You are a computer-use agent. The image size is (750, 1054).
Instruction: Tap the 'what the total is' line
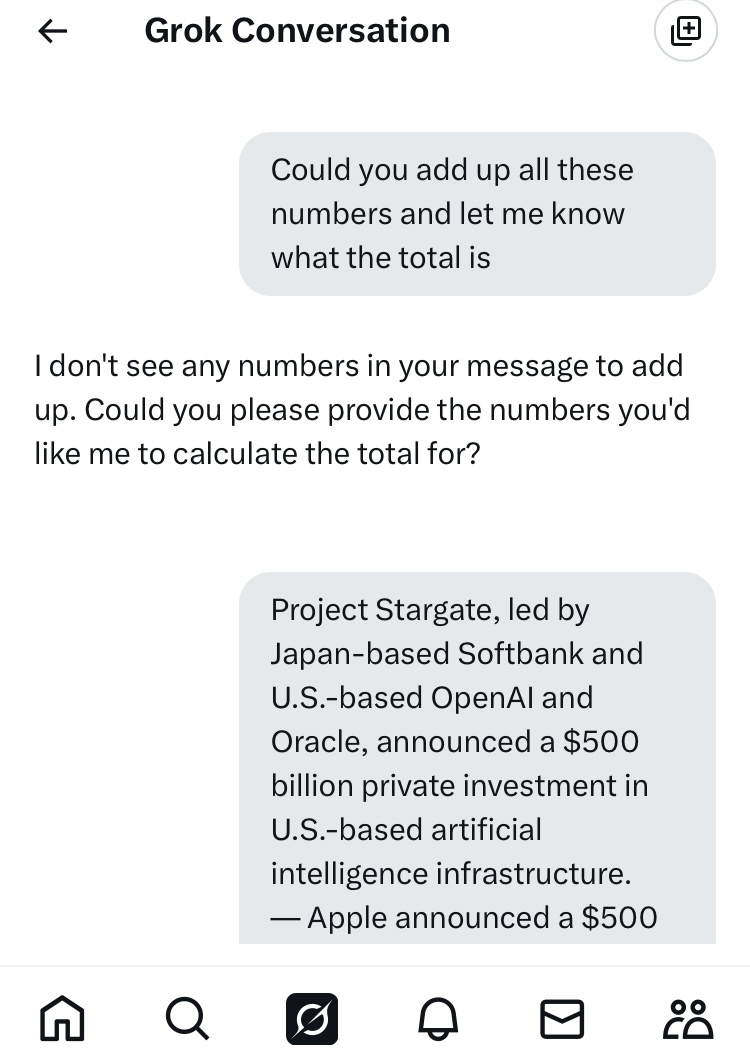(x=380, y=258)
